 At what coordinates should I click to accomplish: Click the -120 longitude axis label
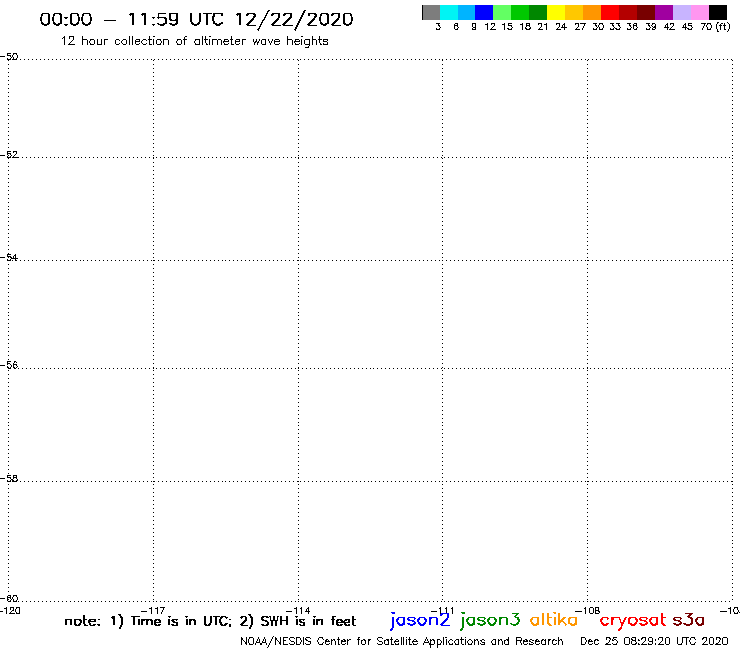[x=10, y=611]
